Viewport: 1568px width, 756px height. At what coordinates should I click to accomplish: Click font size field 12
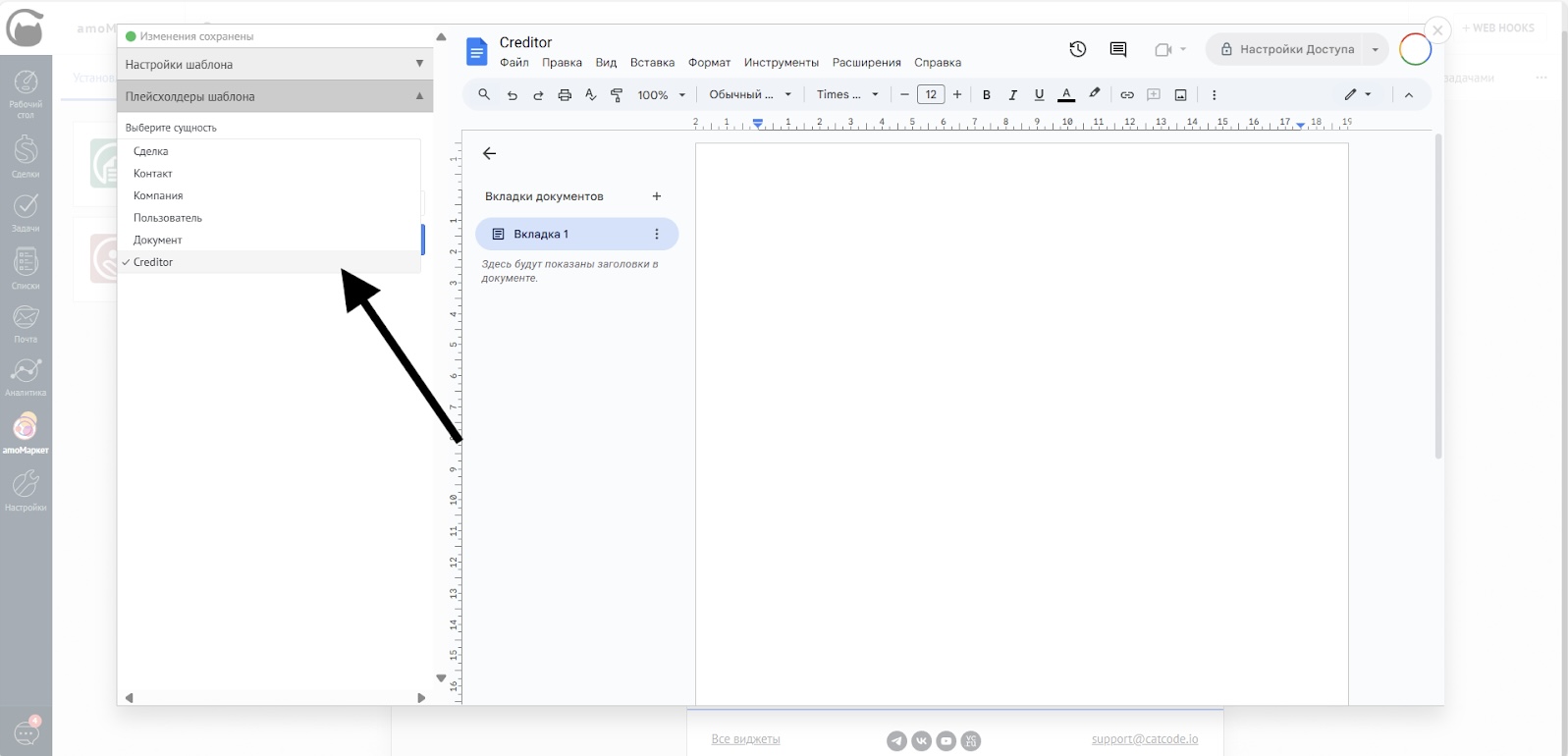(x=931, y=95)
